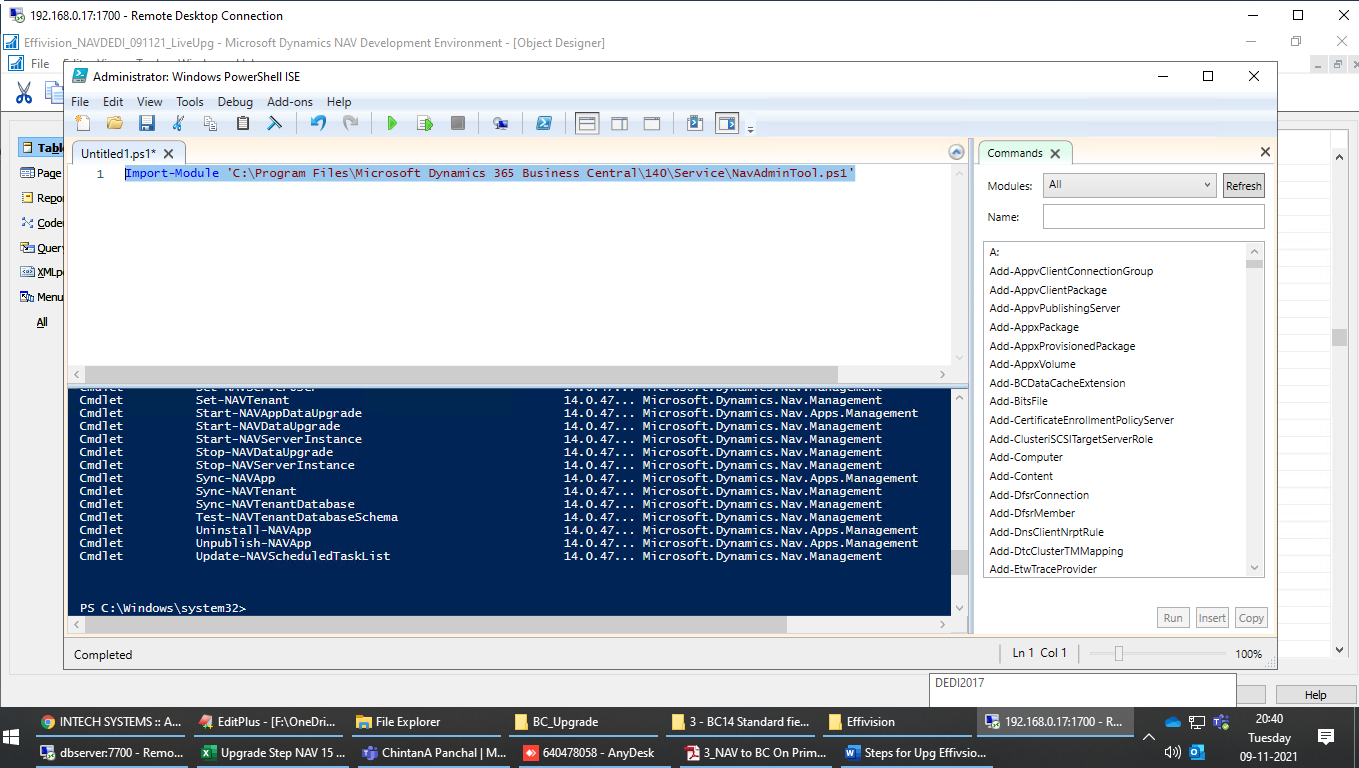The height and width of the screenshot is (768, 1359).
Task: Adjust the zoom slider in the status bar
Action: [1119, 653]
